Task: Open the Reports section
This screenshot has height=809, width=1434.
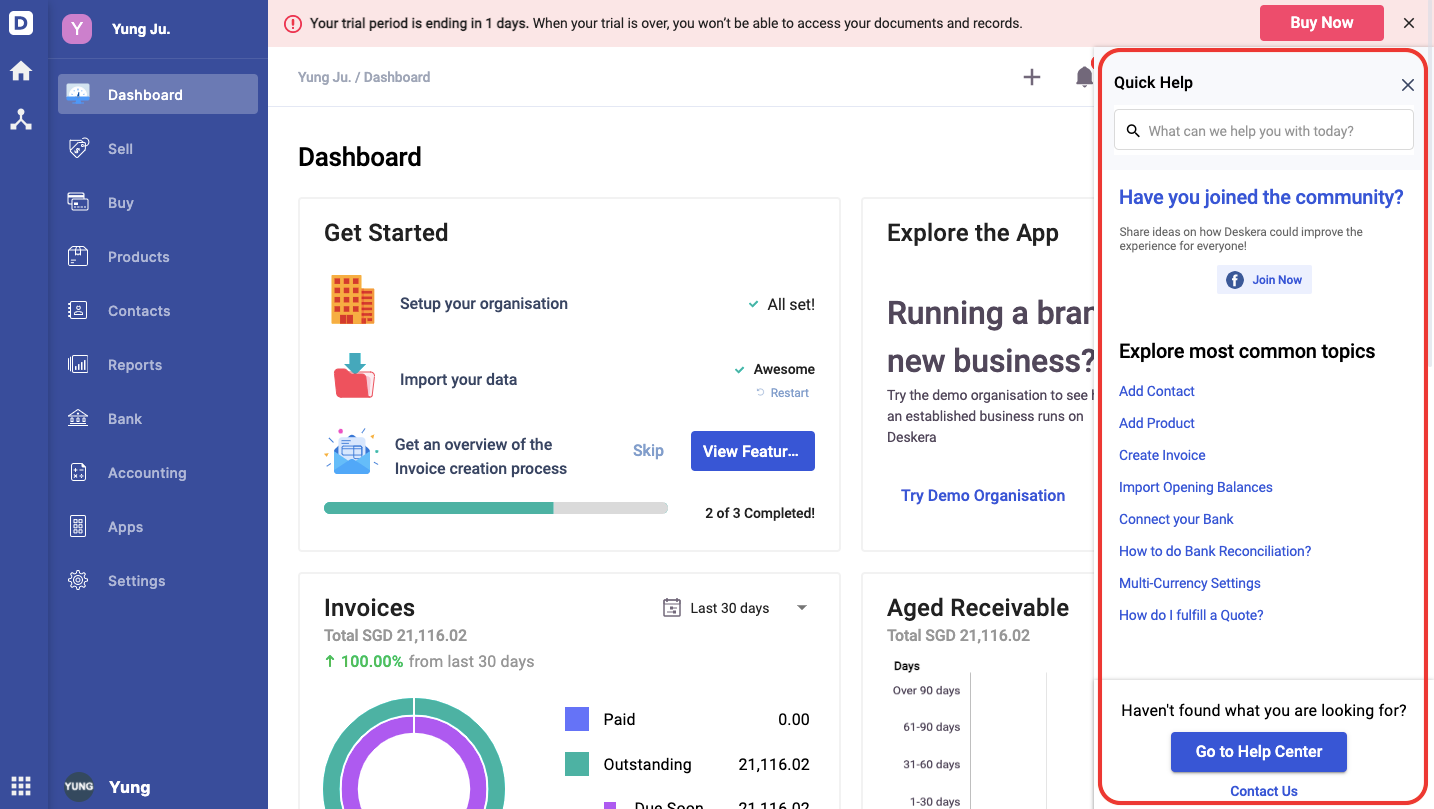Action: coord(158,364)
